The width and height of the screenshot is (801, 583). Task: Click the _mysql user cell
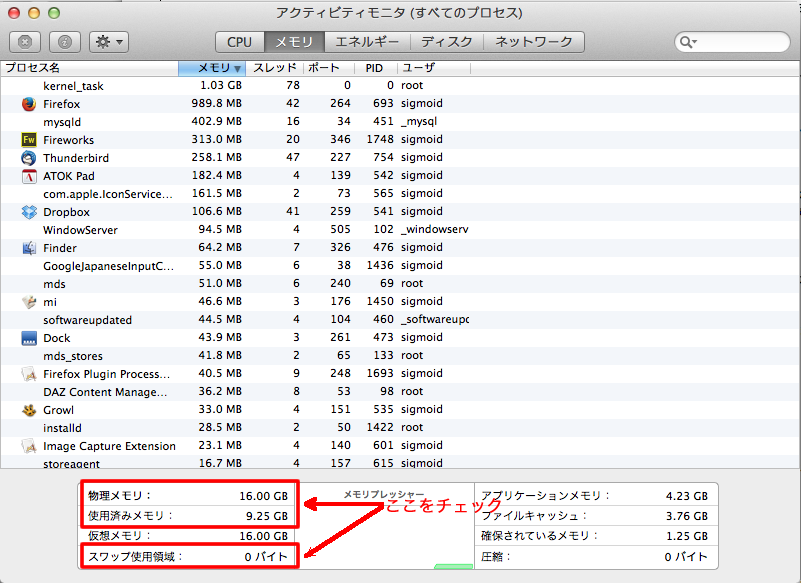click(x=419, y=122)
